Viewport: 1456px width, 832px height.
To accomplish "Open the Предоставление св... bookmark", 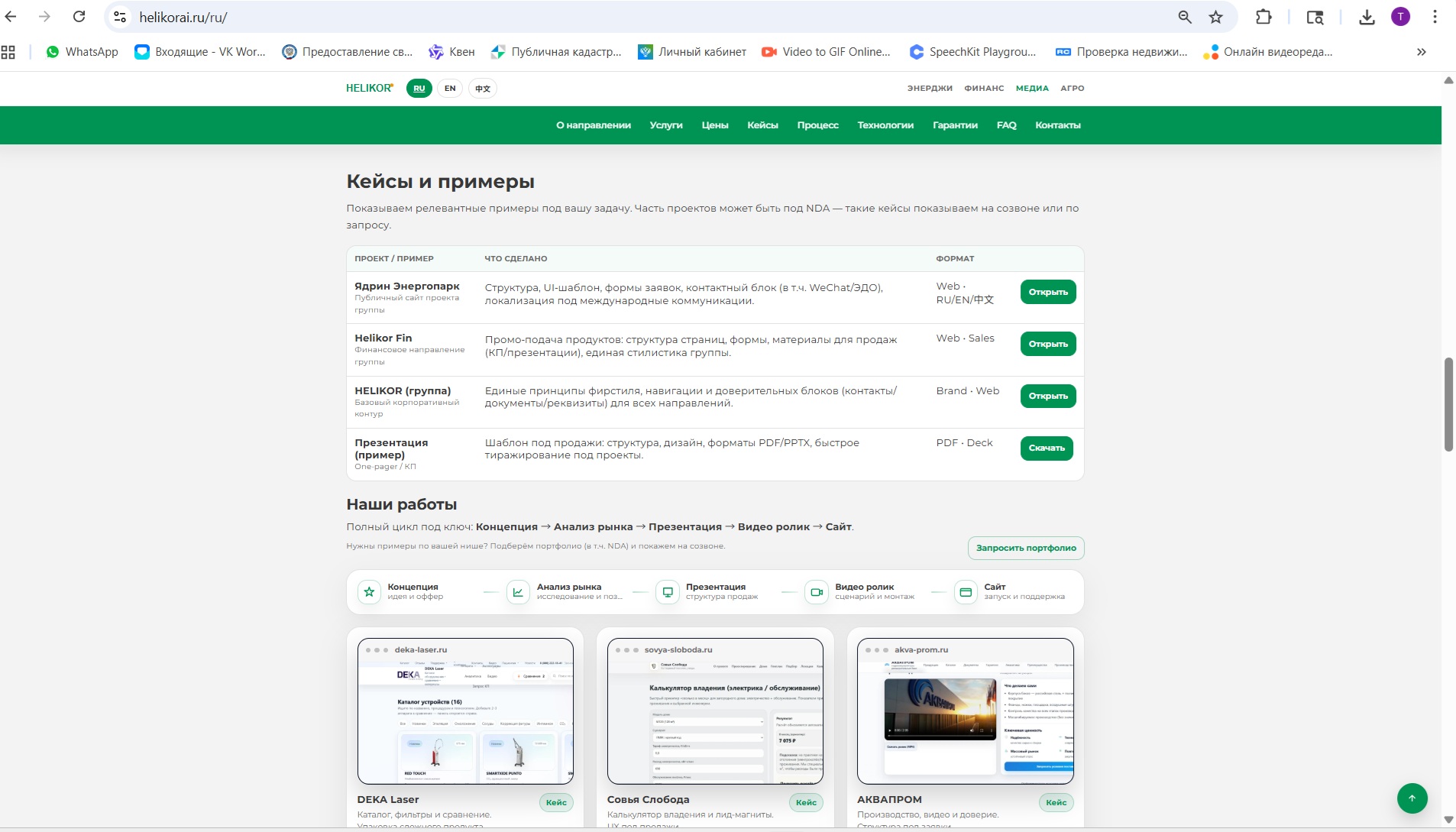I will click(348, 52).
